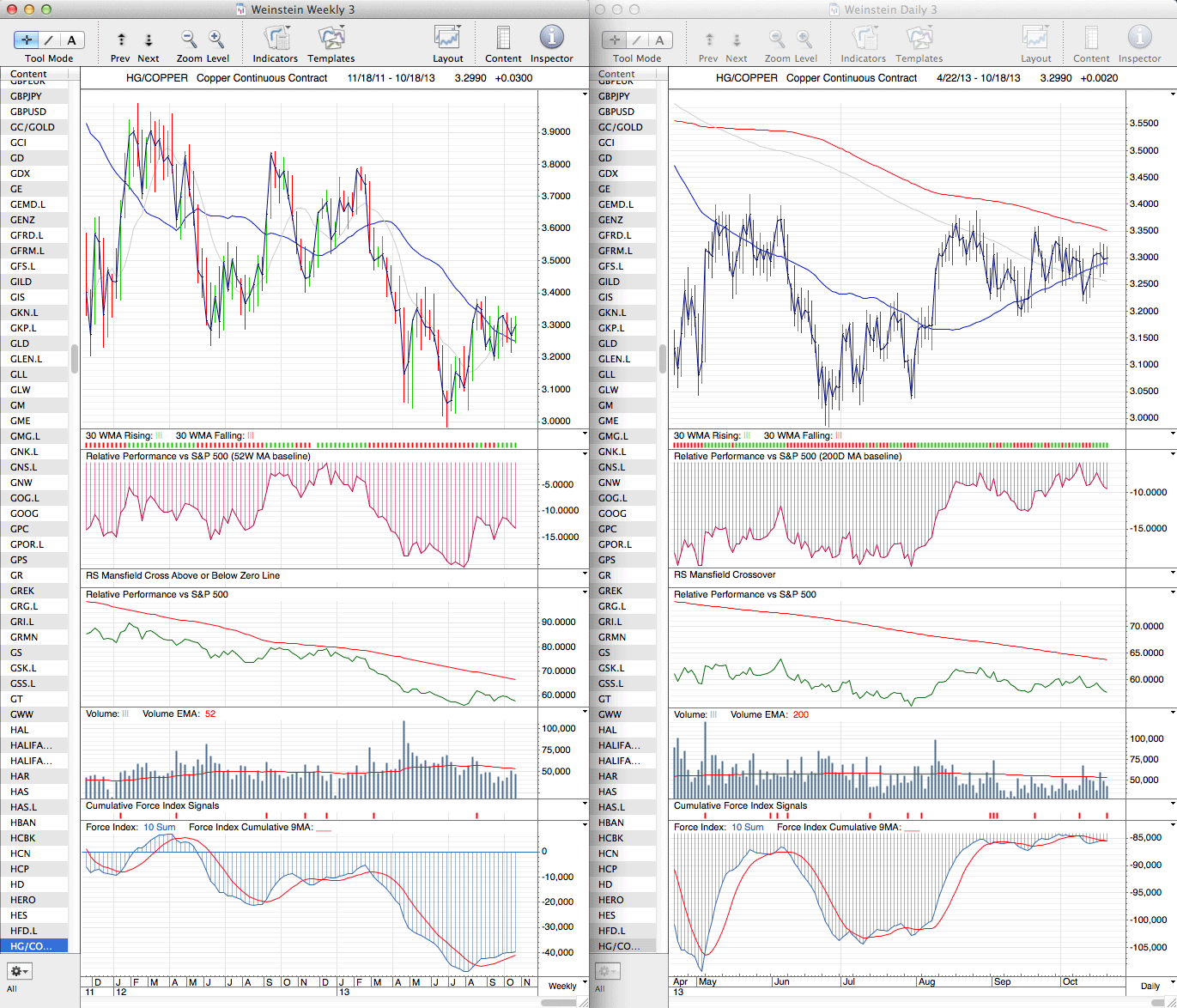
Task: Select GC/GOLD in the Weekly symbol list
Action: click(x=33, y=127)
